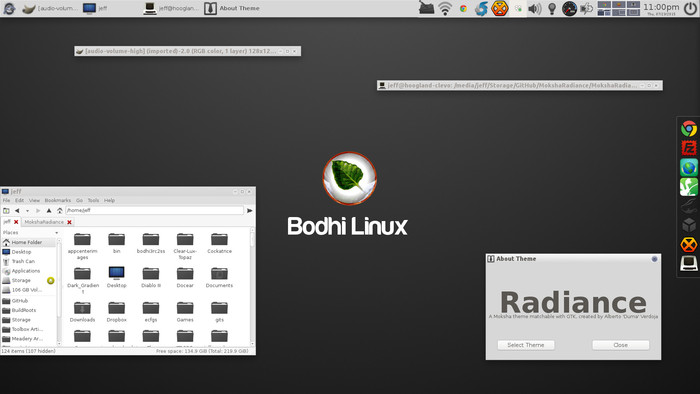Image resolution: width=700 pixels, height=394 pixels.
Task: Click the volume speaker icon in the top panel
Action: coord(534,8)
